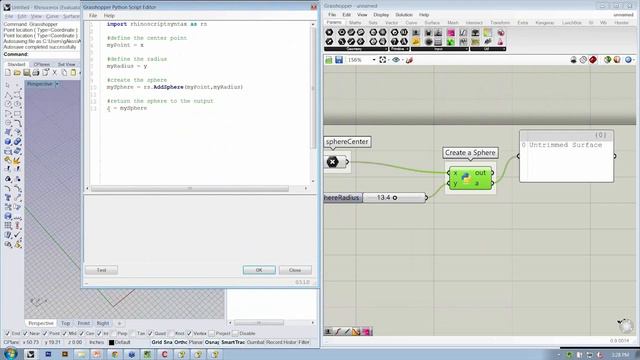640x360 pixels.
Task: Enable the Project osnap checkbox
Action: (211, 333)
